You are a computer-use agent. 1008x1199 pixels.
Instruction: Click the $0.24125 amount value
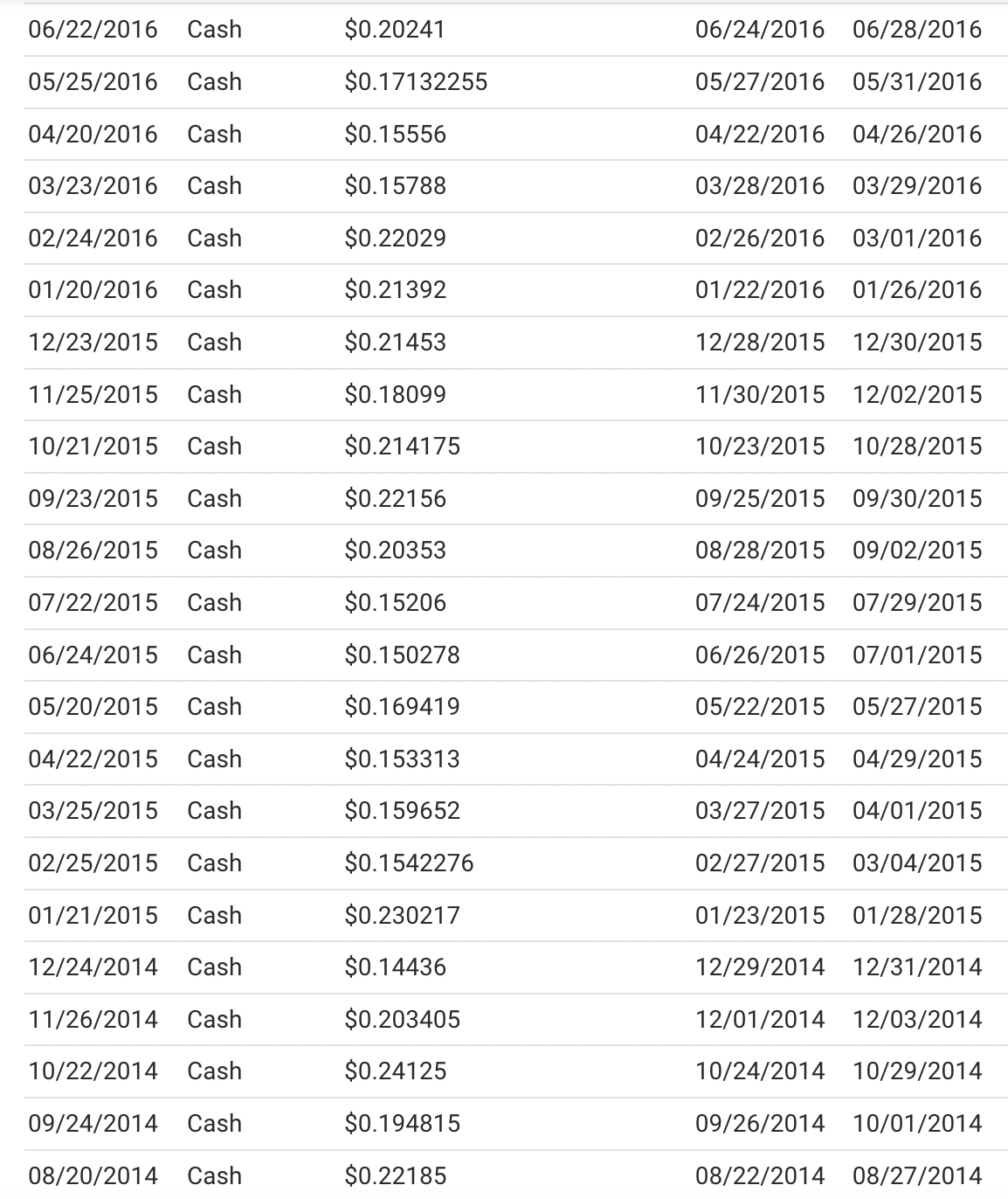(395, 1071)
